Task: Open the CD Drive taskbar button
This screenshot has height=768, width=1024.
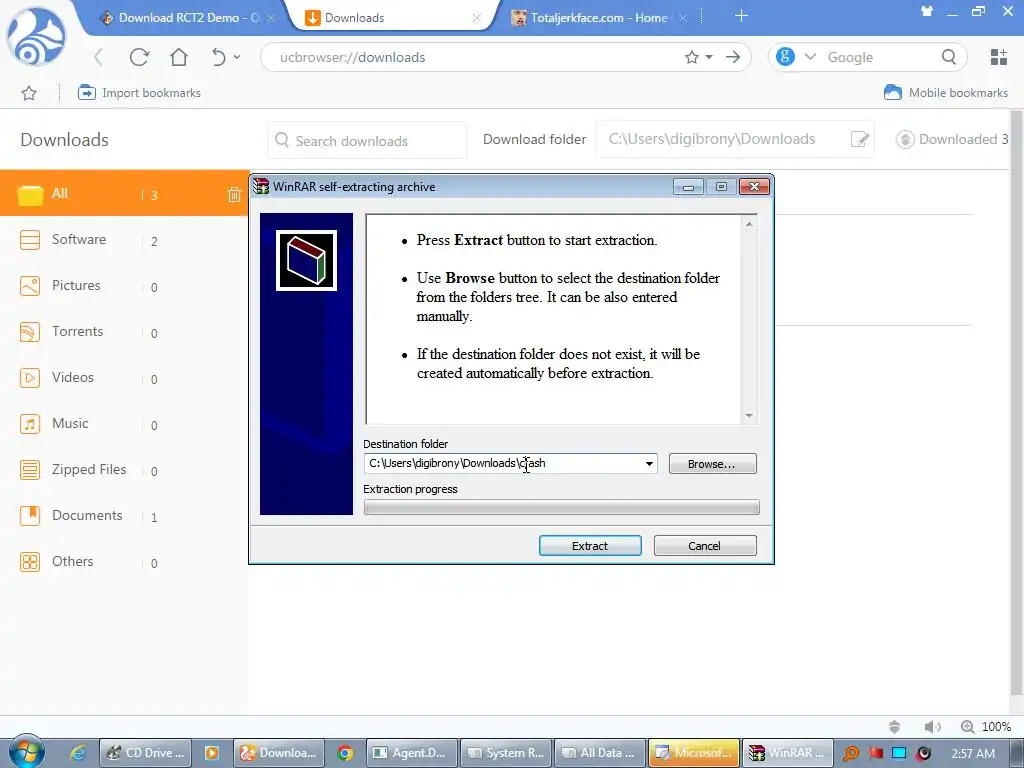Action: coord(146,753)
